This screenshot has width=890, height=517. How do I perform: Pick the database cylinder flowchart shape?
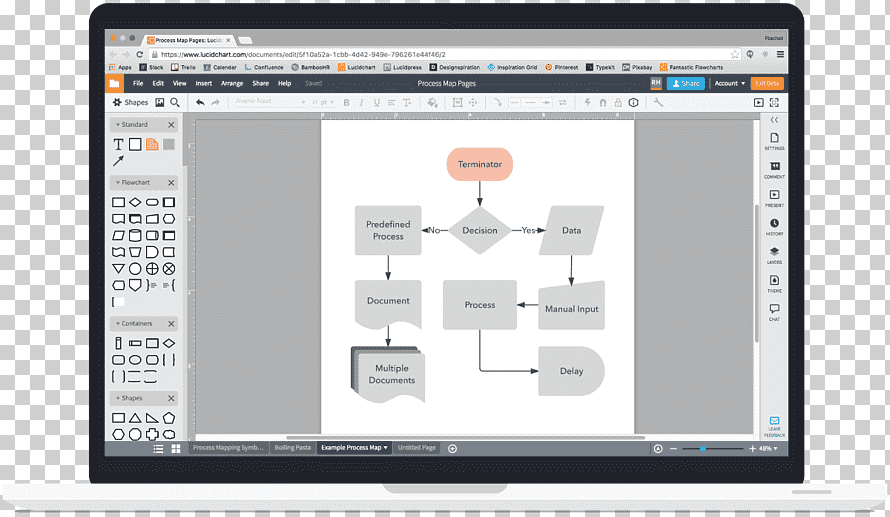click(135, 236)
